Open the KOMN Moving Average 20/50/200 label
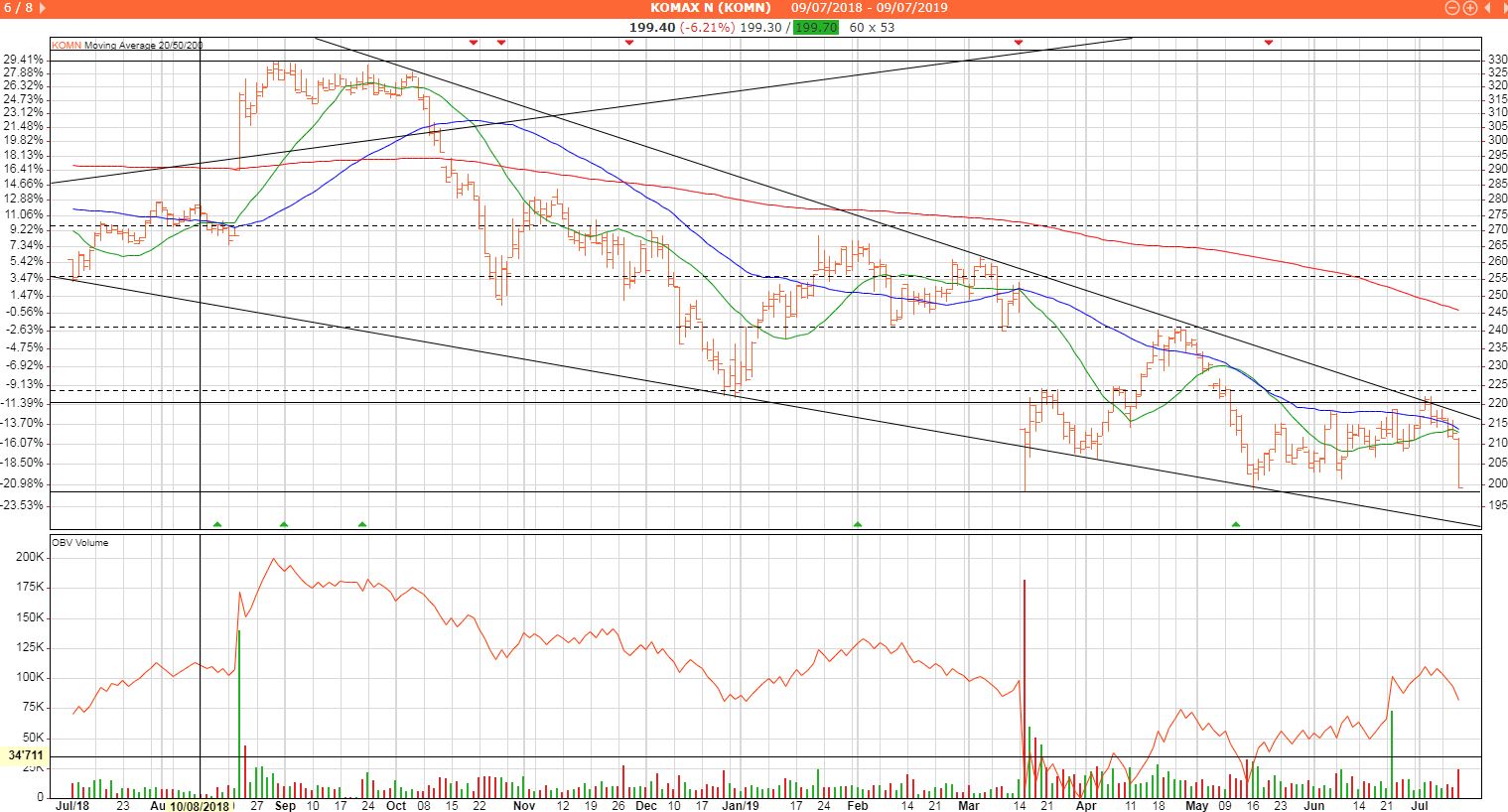Viewport: 1508px width, 812px height. pyautogui.click(x=126, y=46)
